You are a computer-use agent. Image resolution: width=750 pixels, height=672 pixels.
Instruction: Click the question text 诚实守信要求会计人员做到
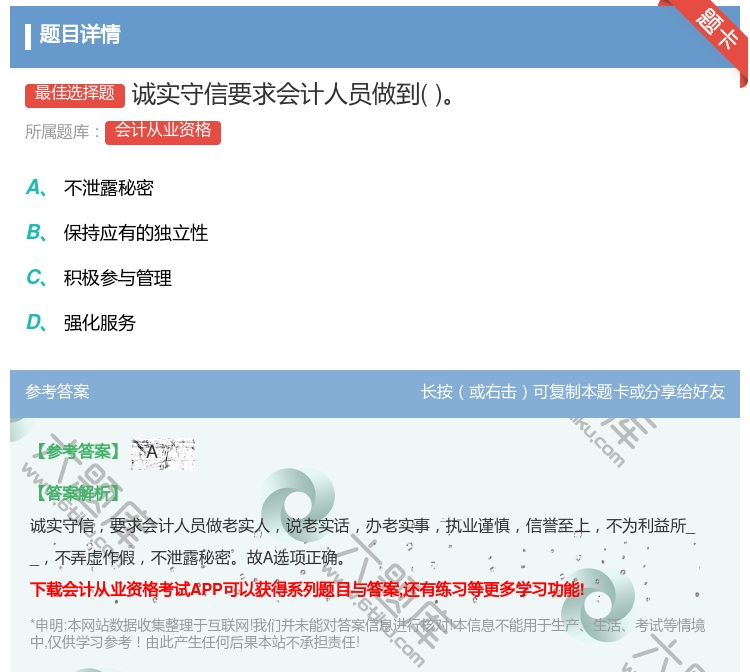pyautogui.click(x=292, y=94)
